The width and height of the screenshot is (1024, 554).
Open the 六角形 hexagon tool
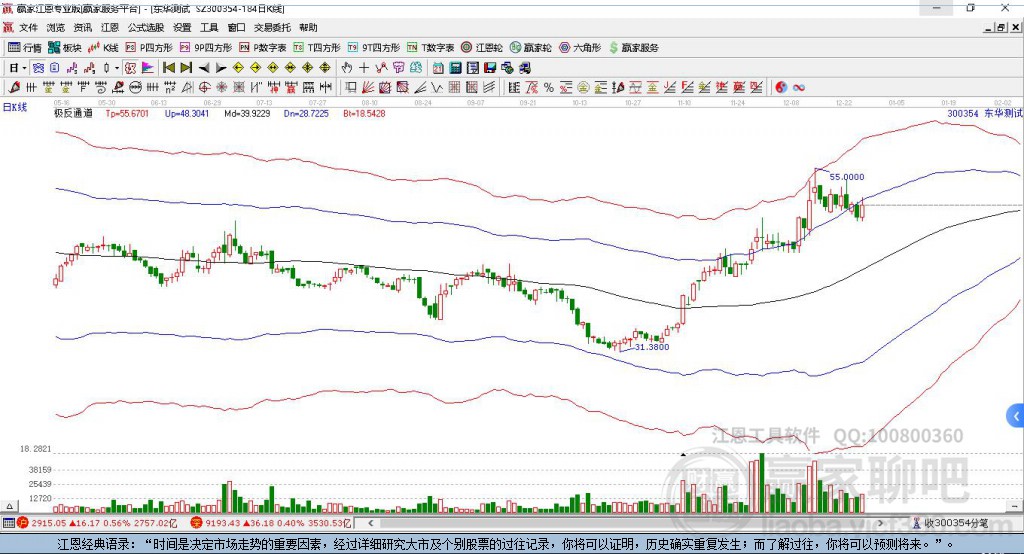pyautogui.click(x=580, y=47)
